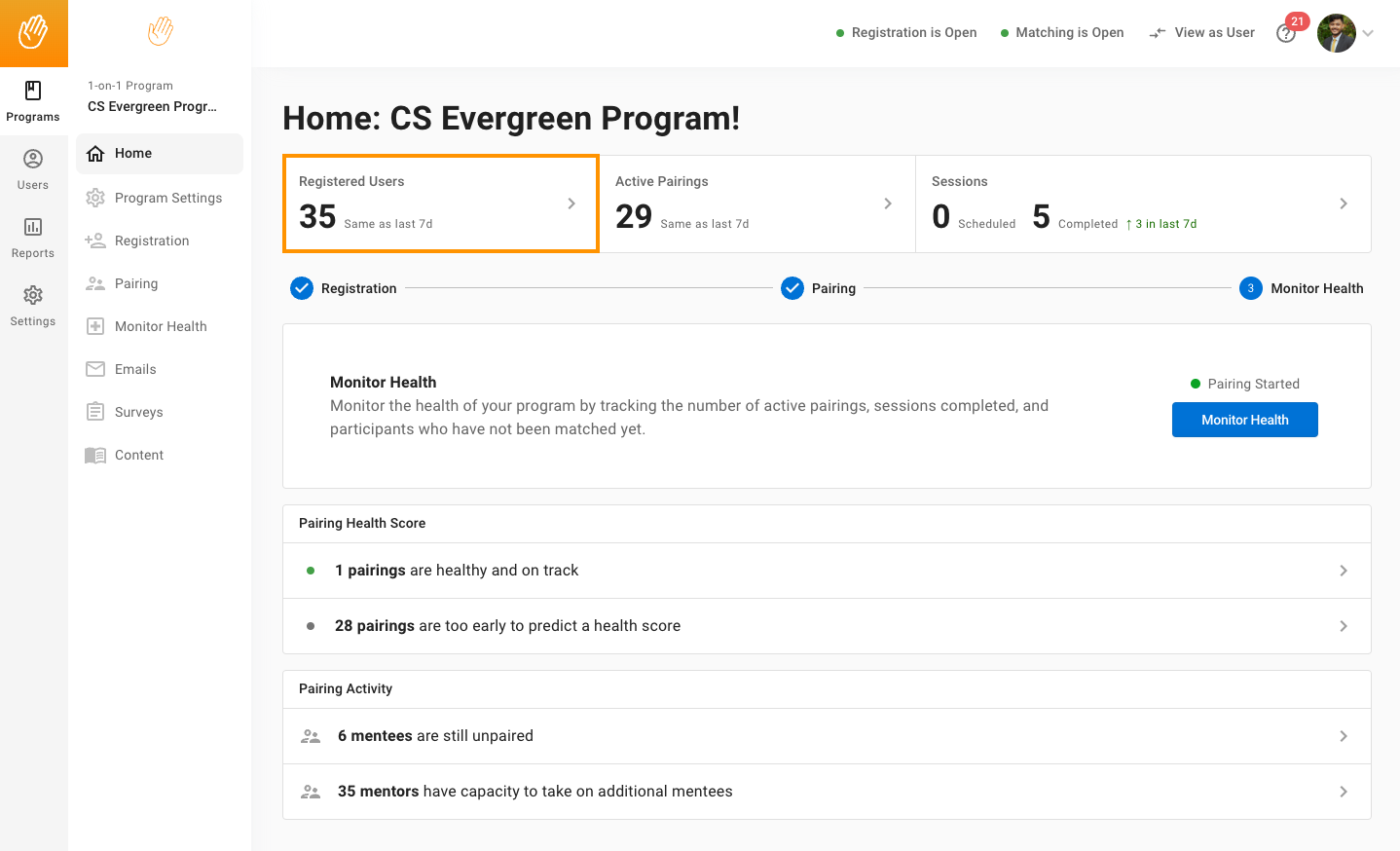Click the blue Monitor Health button
Image resolution: width=1400 pixels, height=851 pixels.
[1244, 420]
